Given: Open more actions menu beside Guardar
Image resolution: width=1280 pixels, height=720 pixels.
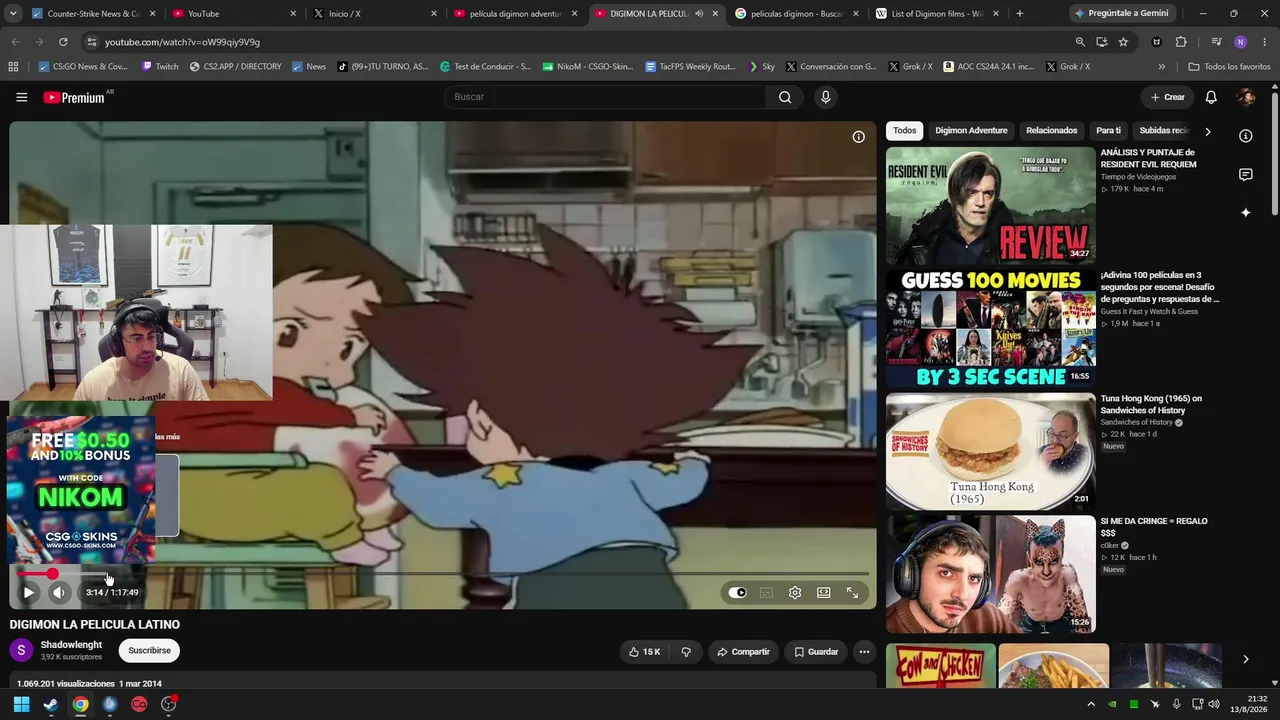Looking at the screenshot, I should (864, 652).
